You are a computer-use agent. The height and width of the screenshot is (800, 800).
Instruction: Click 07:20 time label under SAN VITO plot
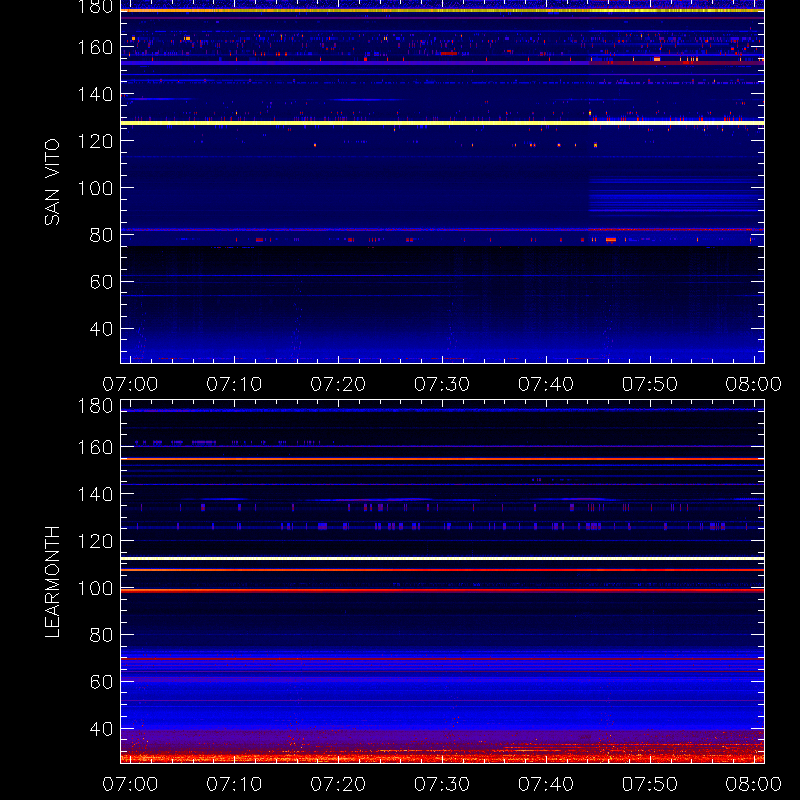(x=338, y=384)
